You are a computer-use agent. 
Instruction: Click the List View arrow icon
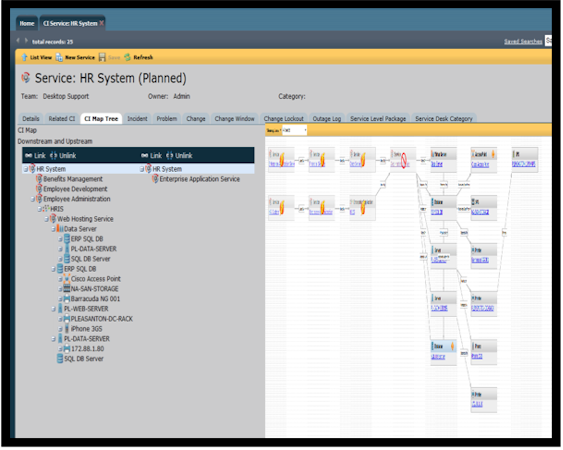(x=24, y=57)
